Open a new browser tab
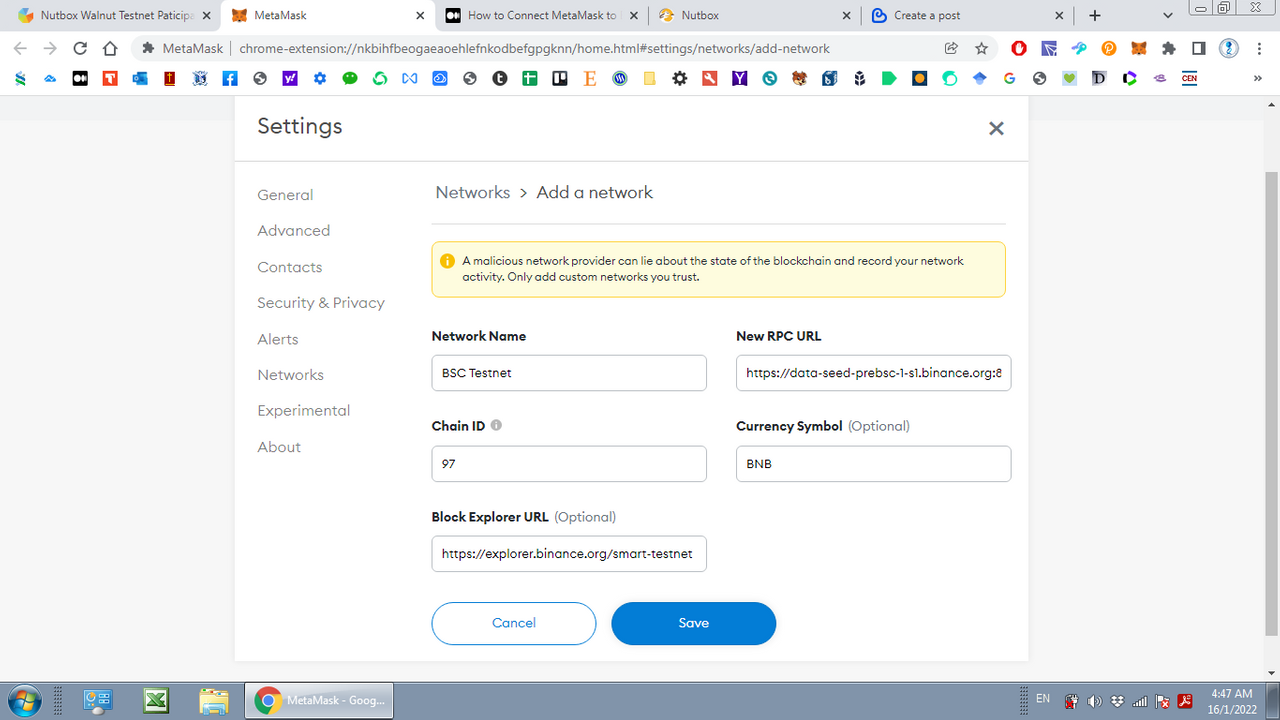The image size is (1280, 720). tap(1095, 15)
